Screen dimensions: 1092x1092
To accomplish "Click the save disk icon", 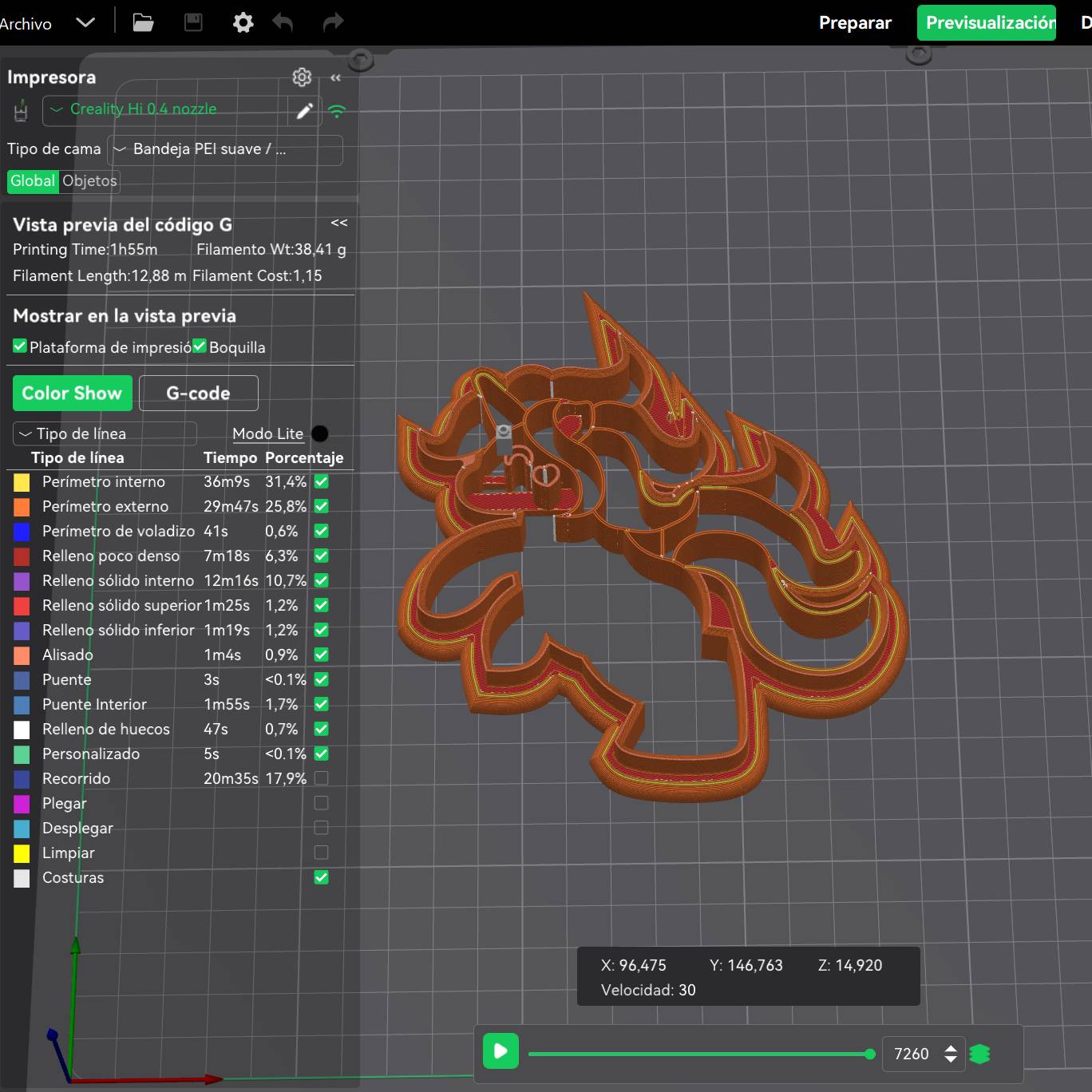I will [193, 22].
